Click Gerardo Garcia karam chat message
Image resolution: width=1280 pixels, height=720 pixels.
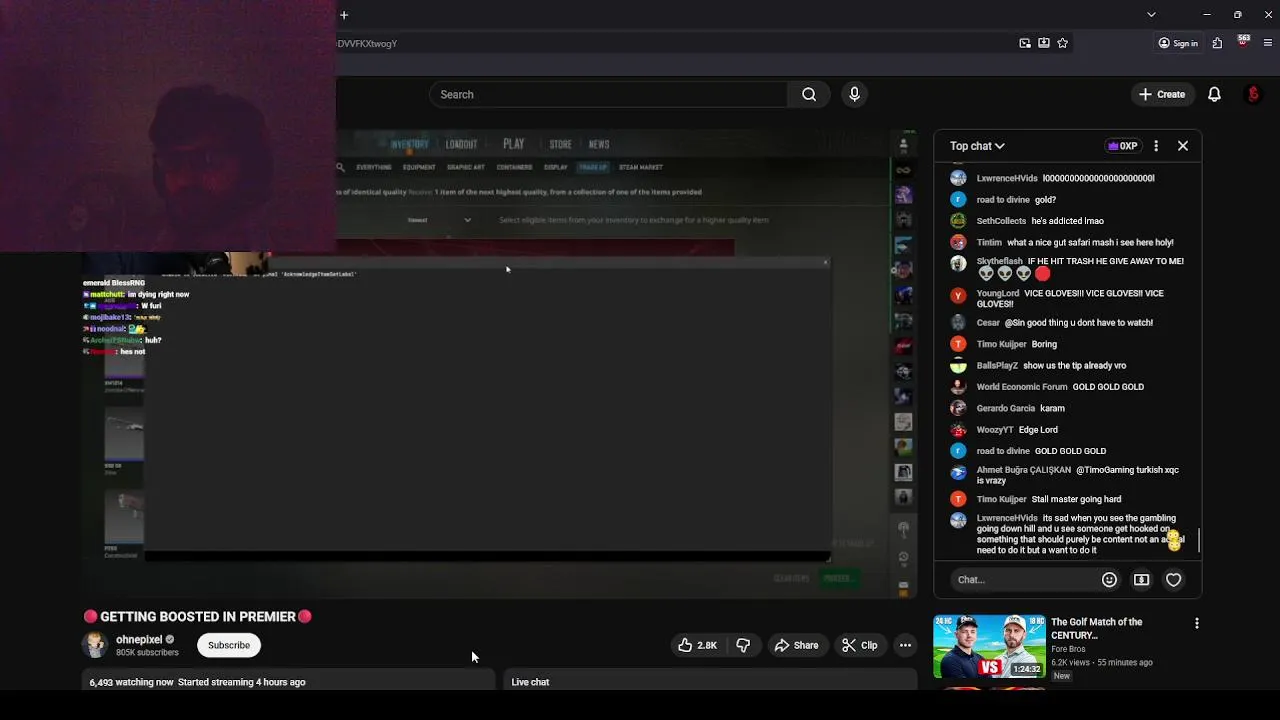1066,408
